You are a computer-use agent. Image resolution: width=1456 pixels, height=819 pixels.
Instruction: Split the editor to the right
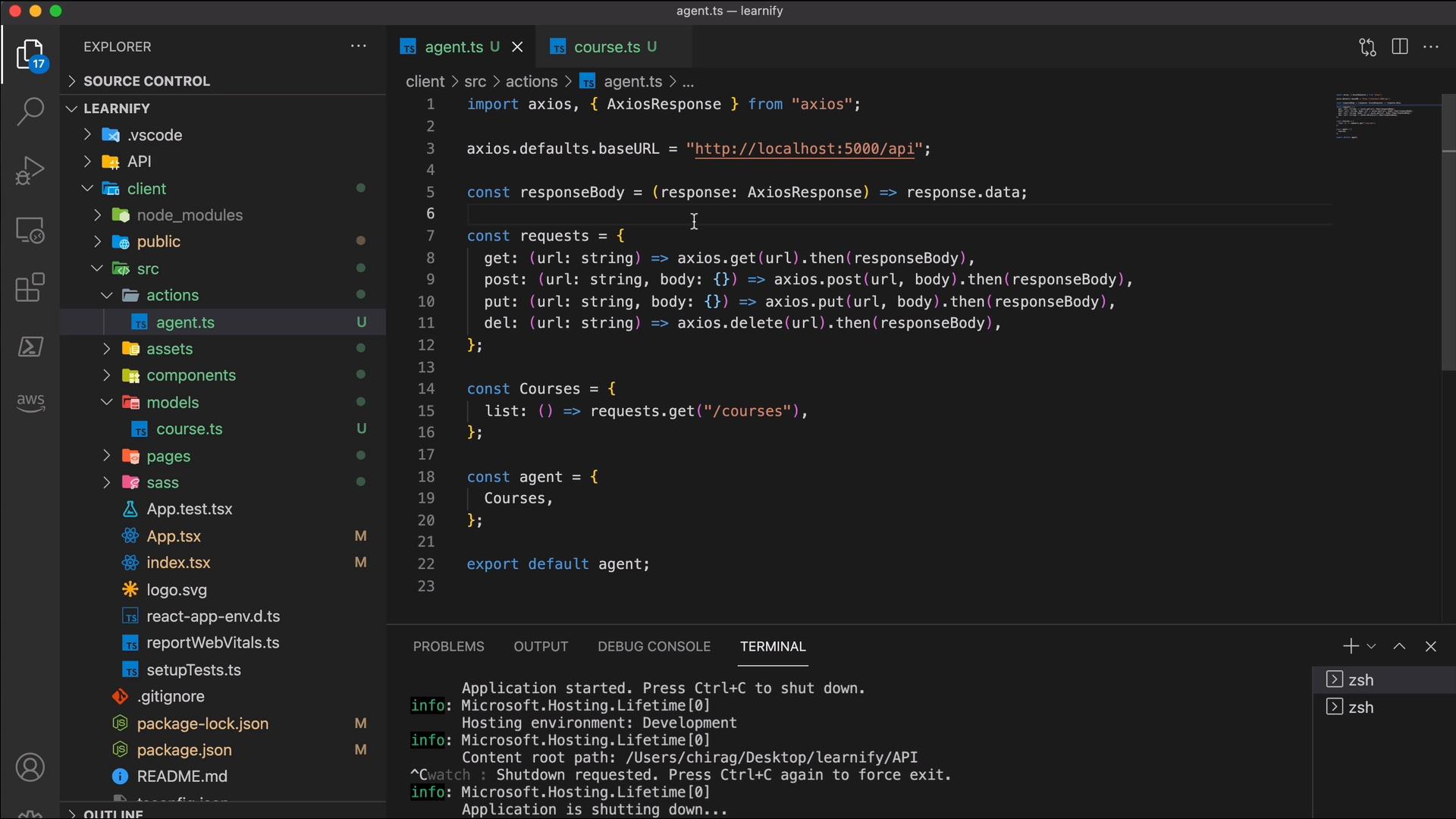click(1400, 47)
